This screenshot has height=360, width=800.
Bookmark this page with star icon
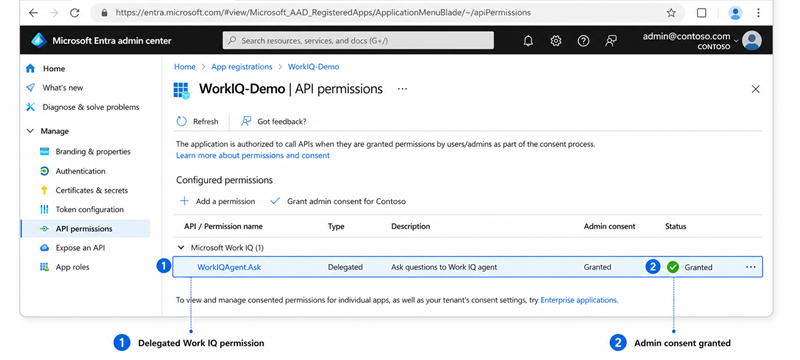point(671,13)
